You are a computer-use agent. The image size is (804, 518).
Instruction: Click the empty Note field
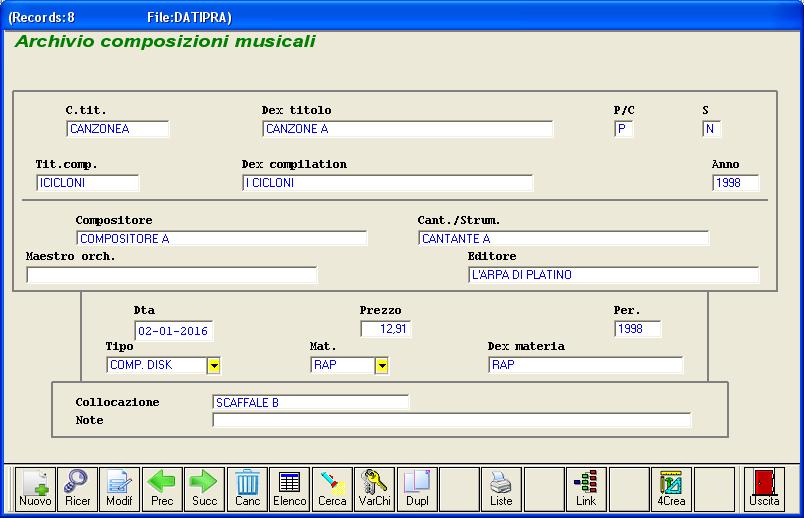pos(451,421)
